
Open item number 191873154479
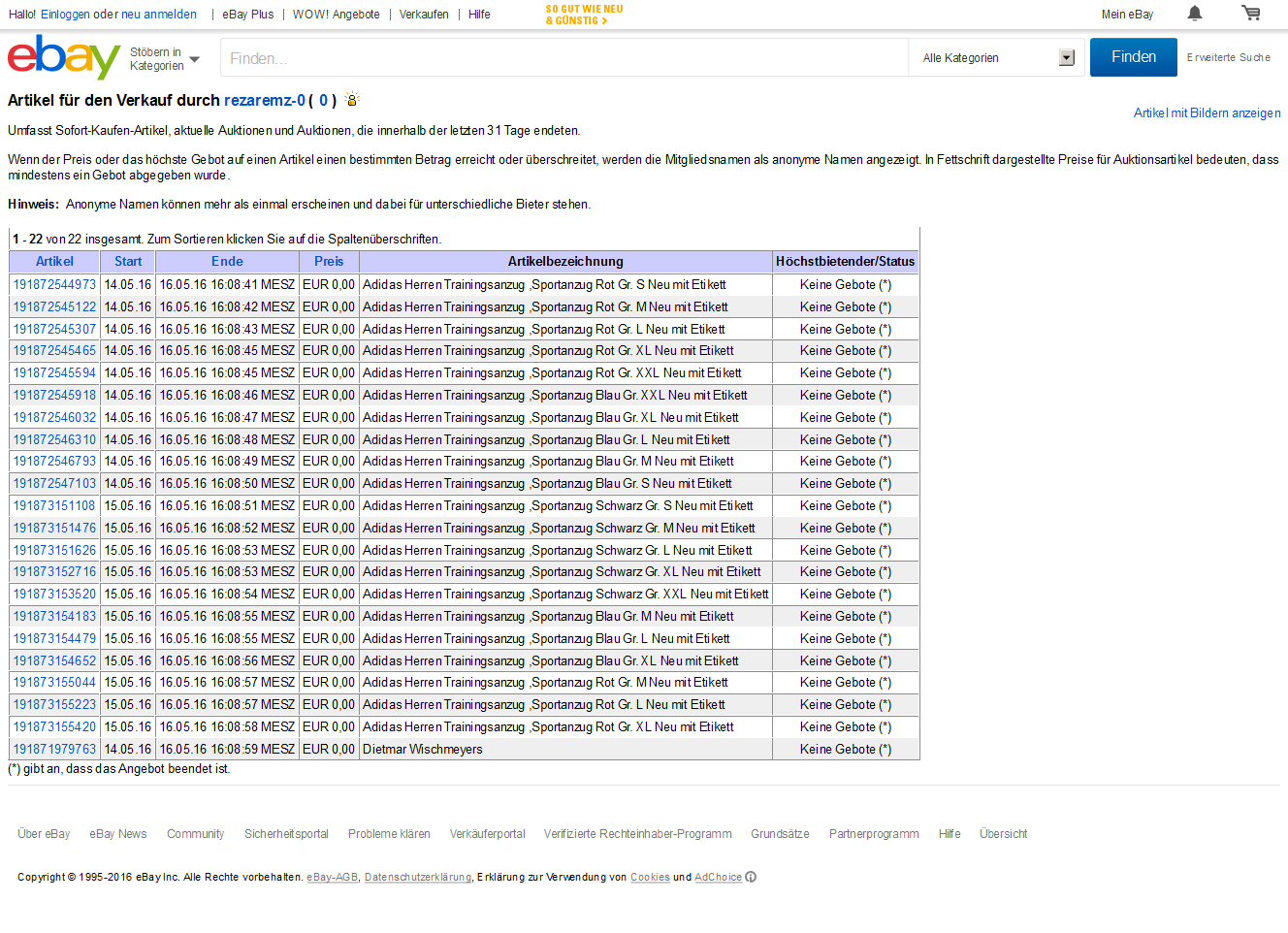click(x=54, y=639)
